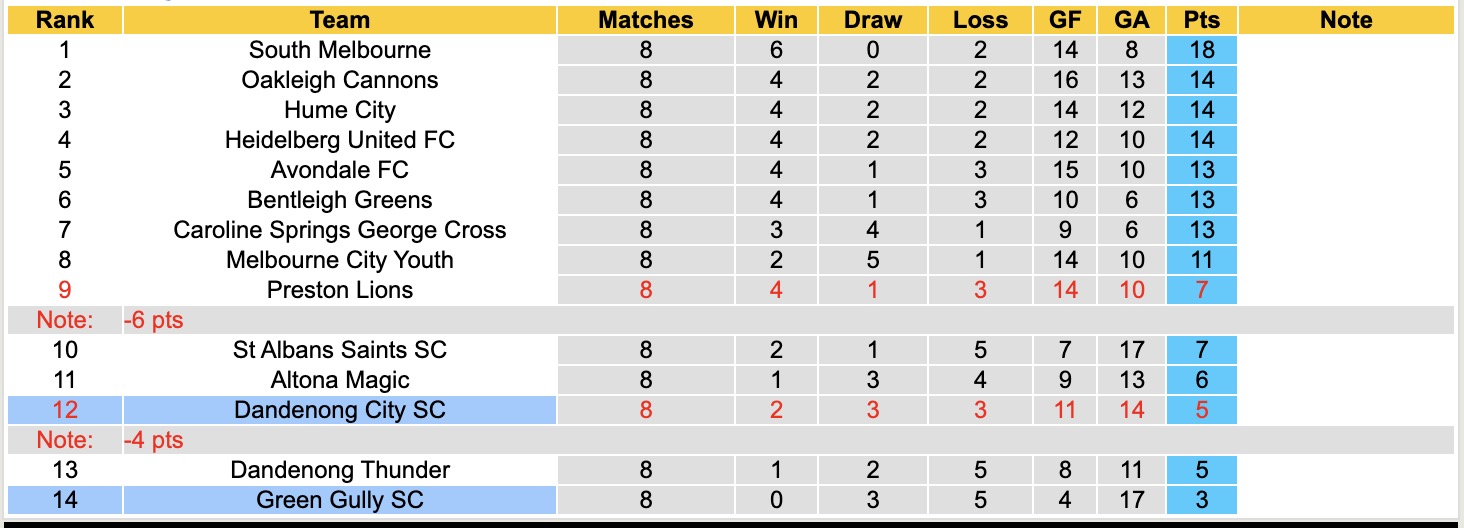1464x528 pixels.
Task: Select the Pts column header
Action: (x=1201, y=20)
